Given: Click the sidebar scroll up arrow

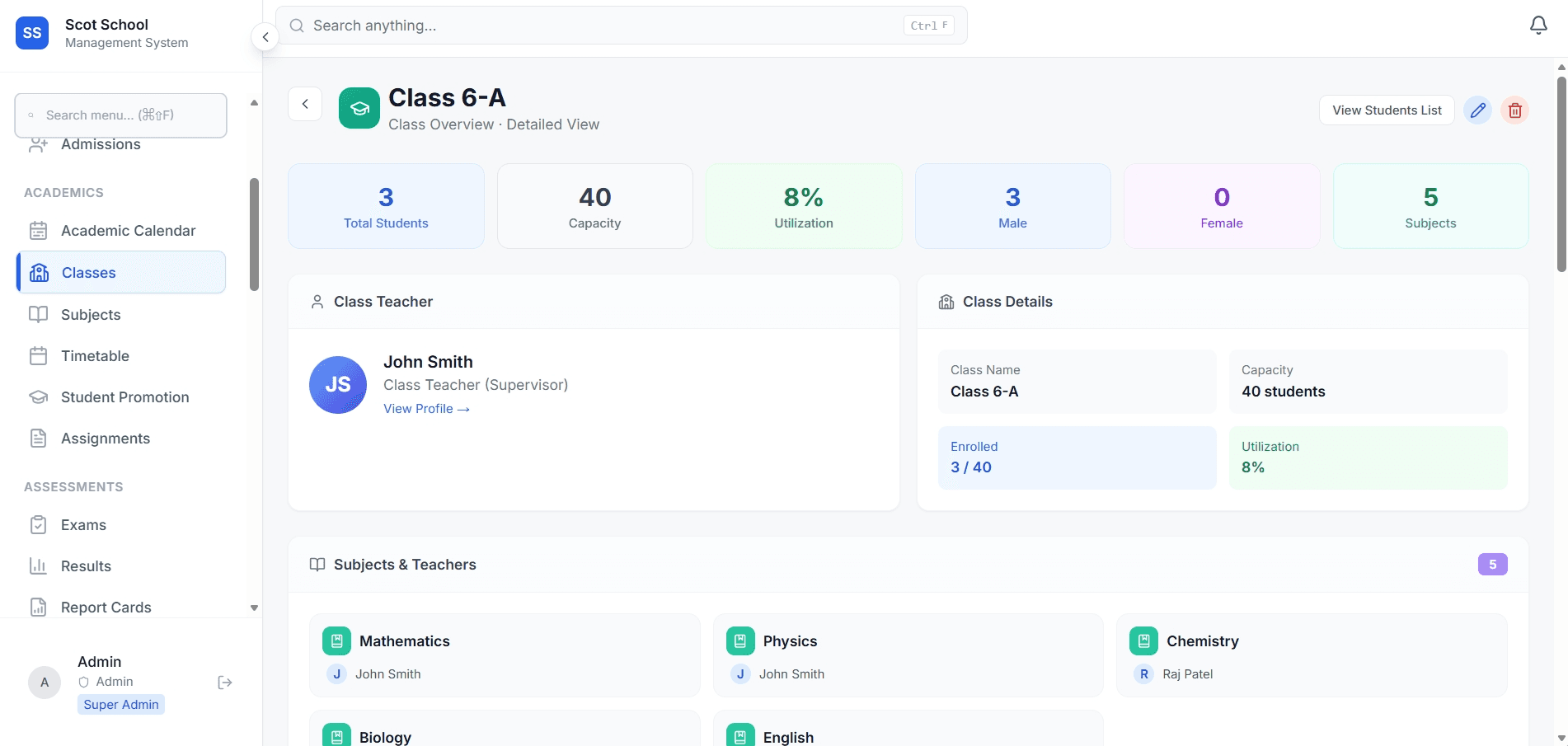Looking at the screenshot, I should (x=254, y=103).
